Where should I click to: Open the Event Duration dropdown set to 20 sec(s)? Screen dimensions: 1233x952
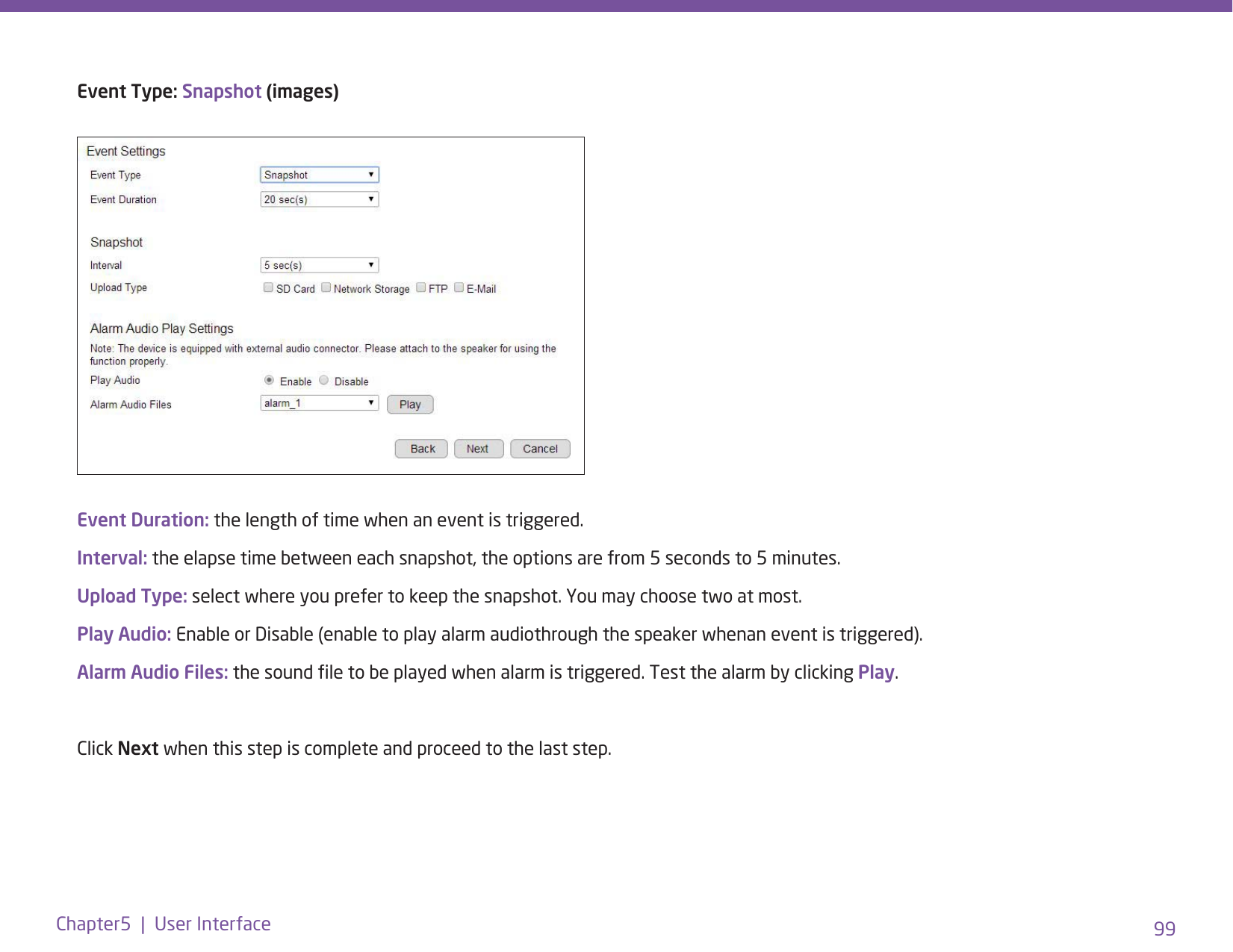pos(320,199)
